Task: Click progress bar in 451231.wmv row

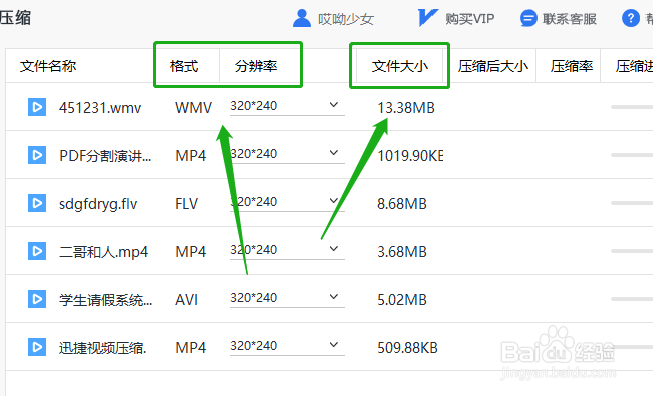Action: pyautogui.click(x=632, y=107)
